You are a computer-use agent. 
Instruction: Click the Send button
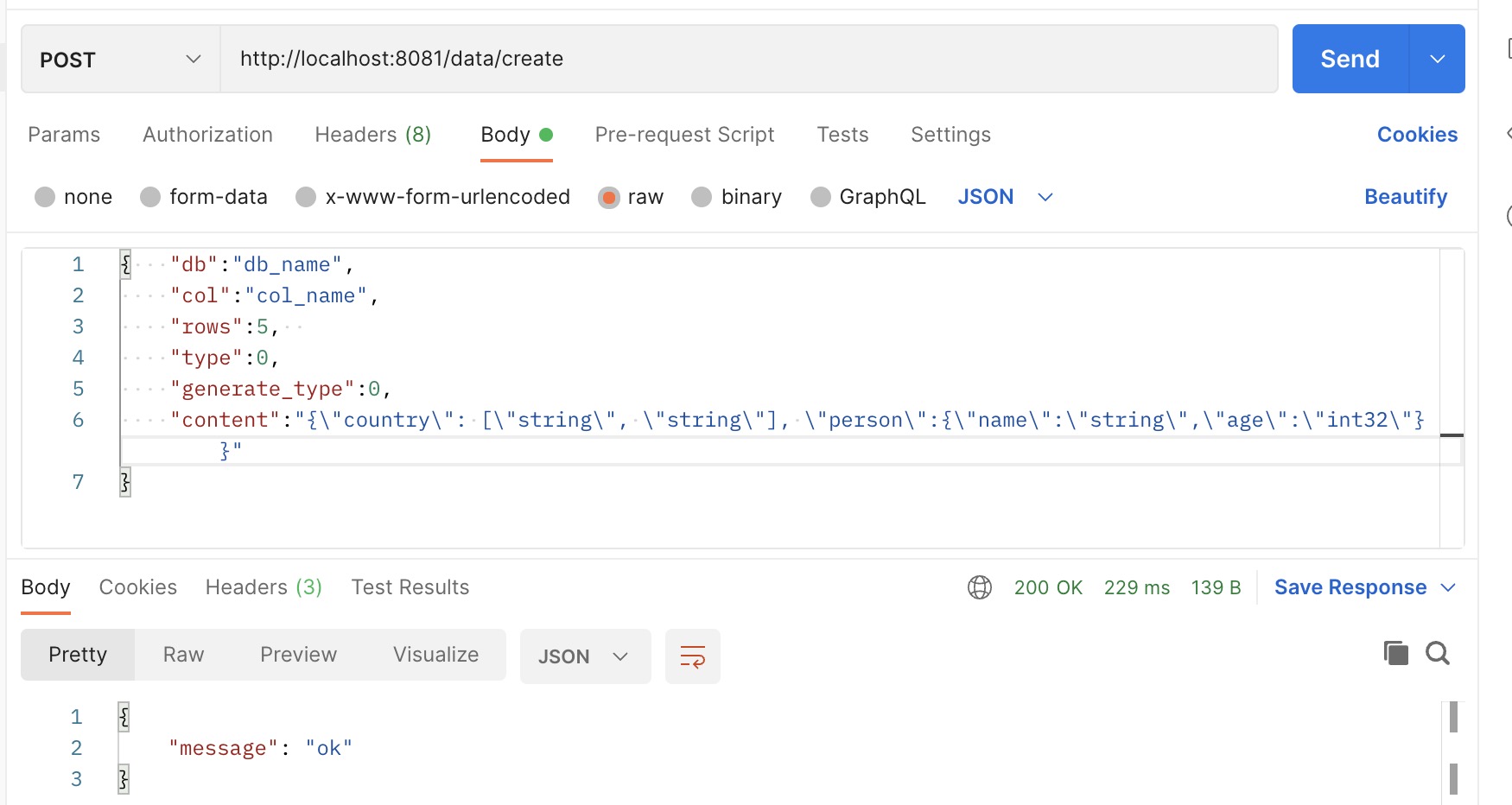click(x=1350, y=59)
